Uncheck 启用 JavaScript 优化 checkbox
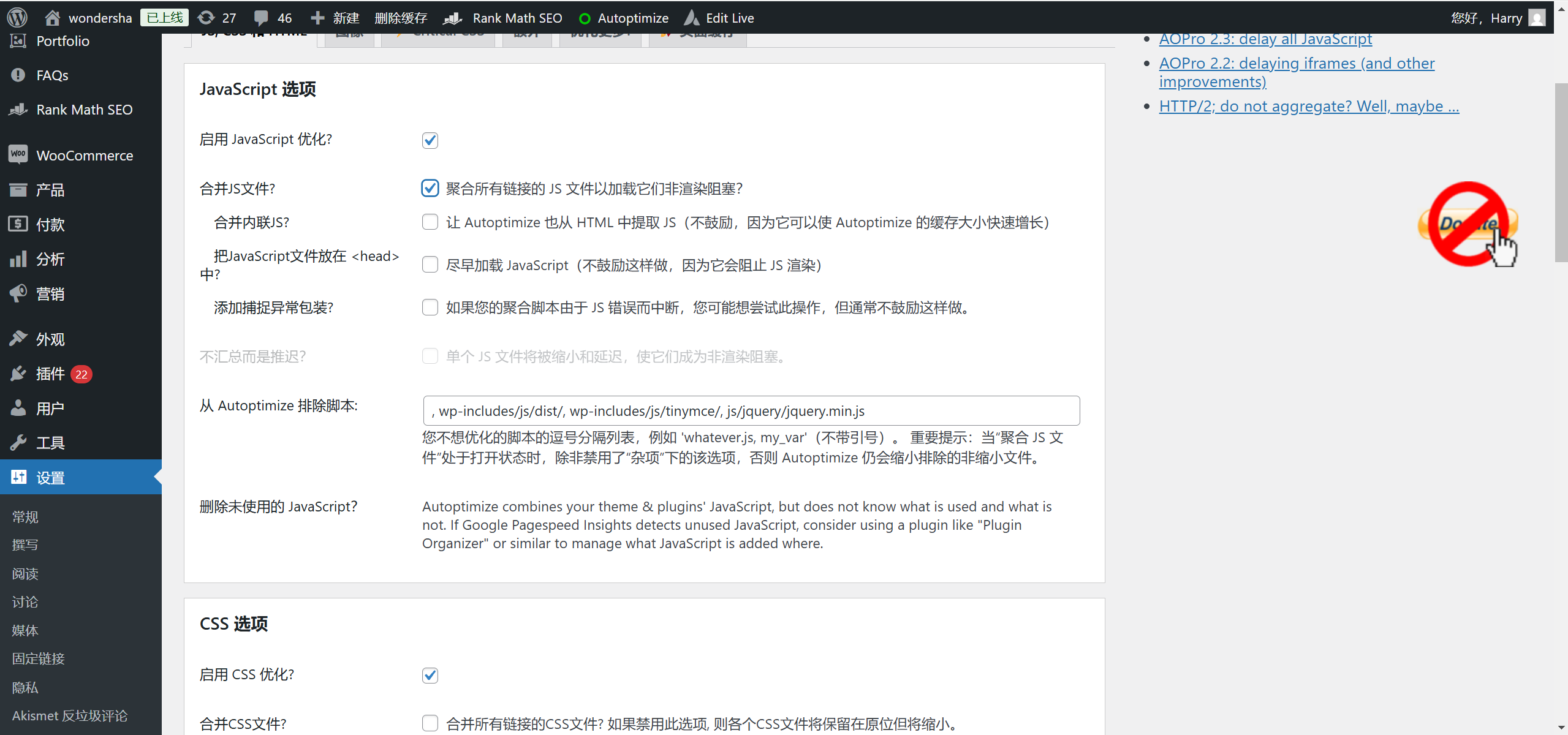This screenshot has width=1568, height=735. point(430,140)
